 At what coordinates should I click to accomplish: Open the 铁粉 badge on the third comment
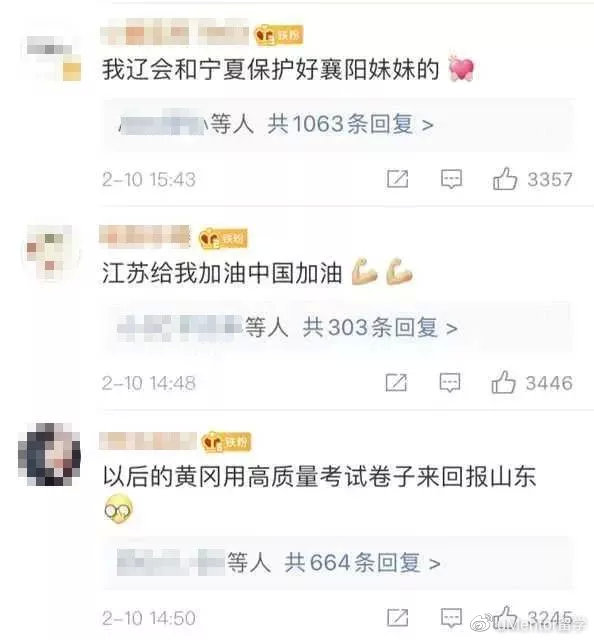tap(226, 442)
